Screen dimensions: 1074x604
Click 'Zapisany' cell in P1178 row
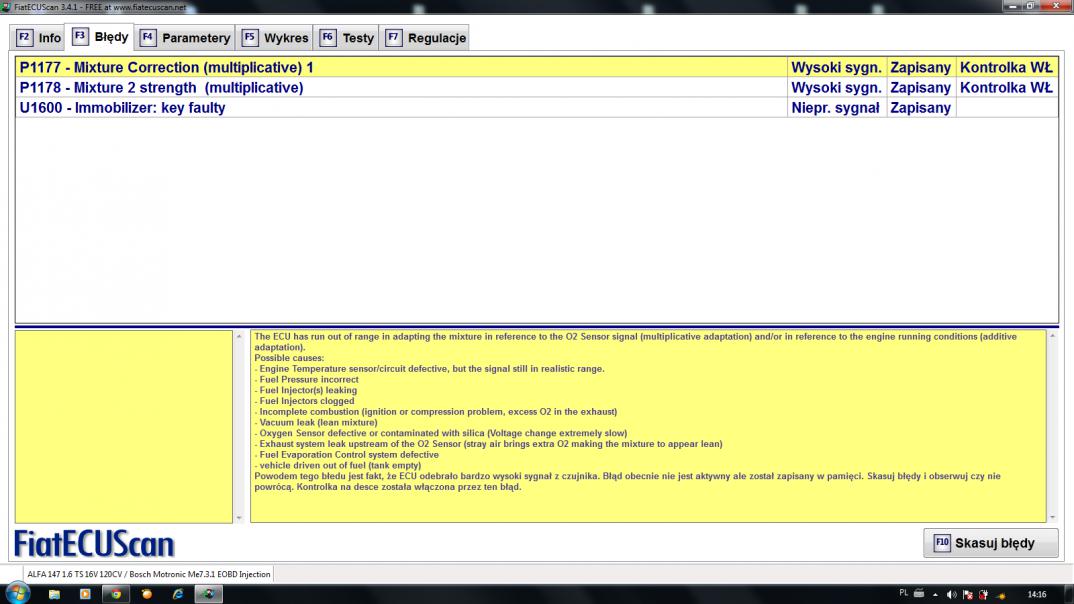point(921,88)
